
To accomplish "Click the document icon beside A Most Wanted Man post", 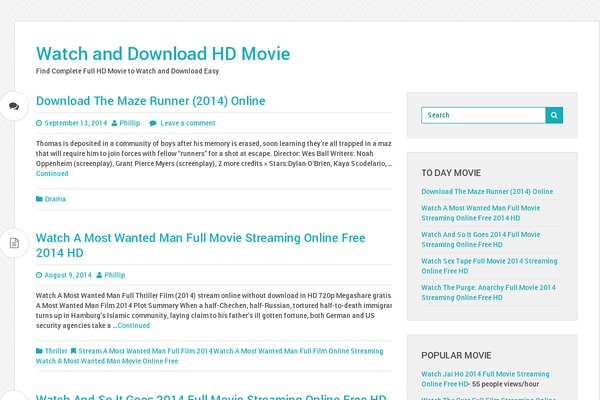I will tap(14, 243).
